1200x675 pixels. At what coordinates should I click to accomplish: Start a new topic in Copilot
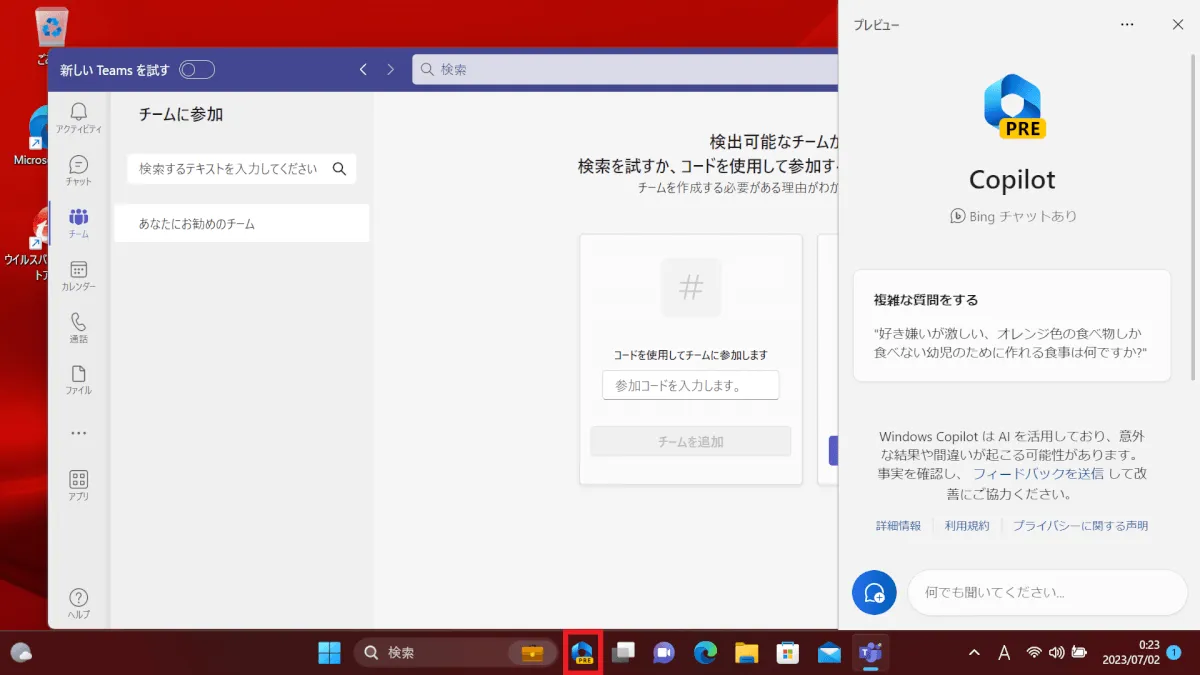pyautogui.click(x=874, y=592)
